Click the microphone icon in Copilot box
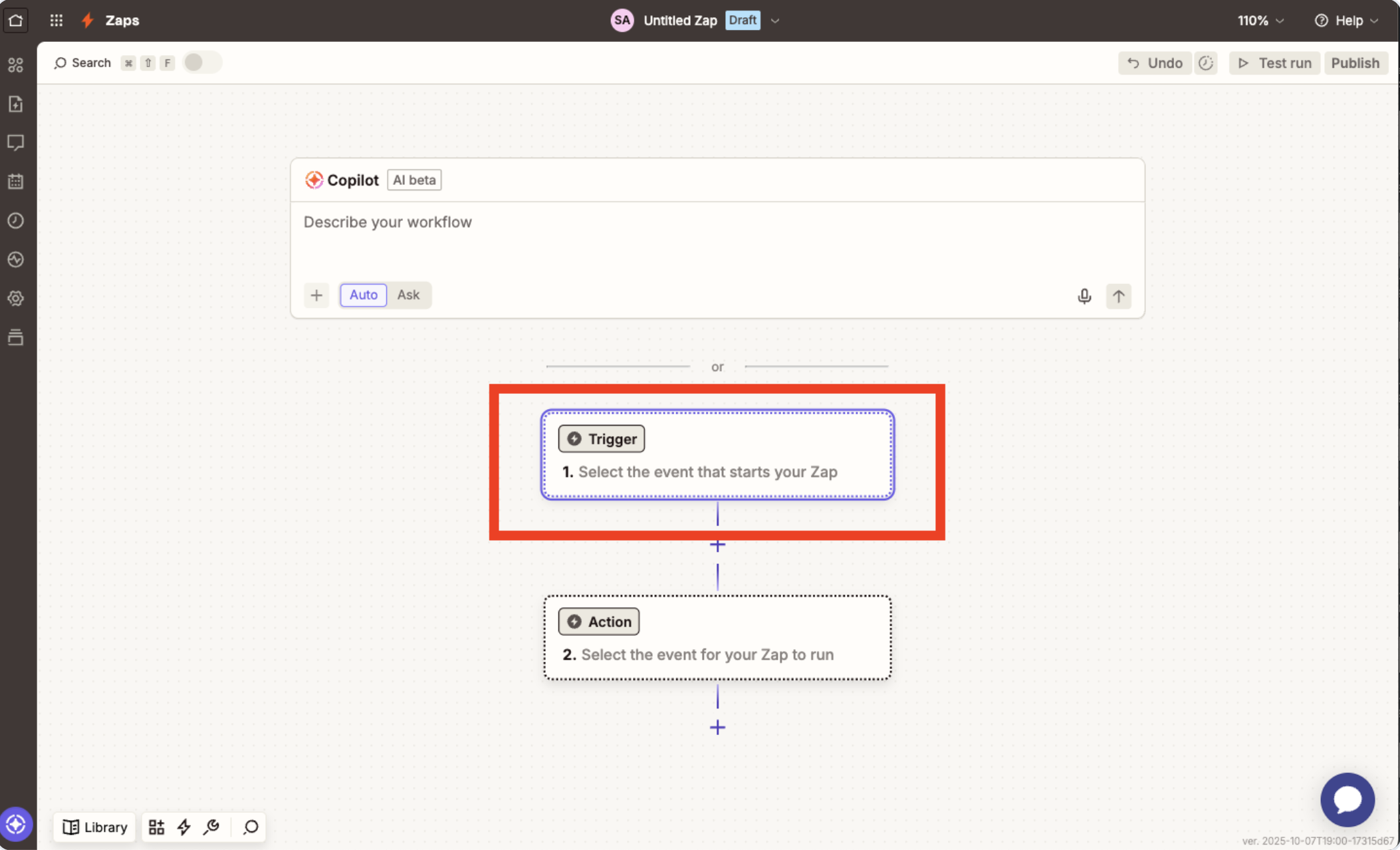Image resolution: width=1400 pixels, height=850 pixels. tap(1084, 296)
